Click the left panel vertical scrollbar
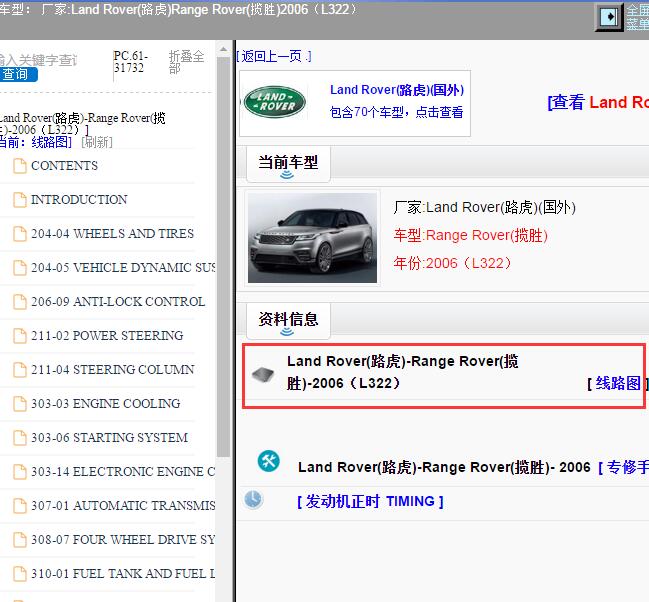This screenshot has width=649, height=602. coord(223,257)
